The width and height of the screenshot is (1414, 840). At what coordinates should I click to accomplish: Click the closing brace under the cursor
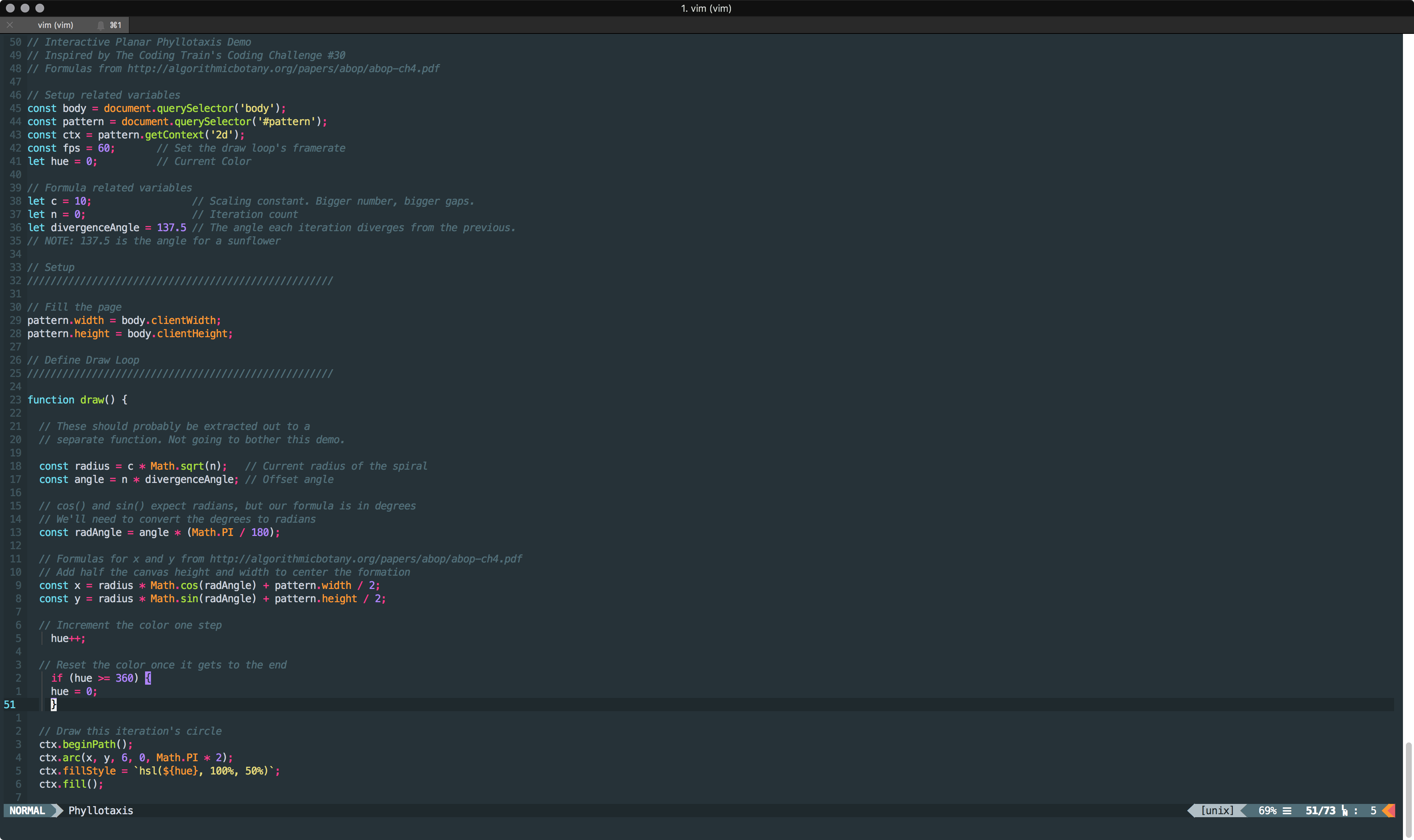pyautogui.click(x=54, y=705)
